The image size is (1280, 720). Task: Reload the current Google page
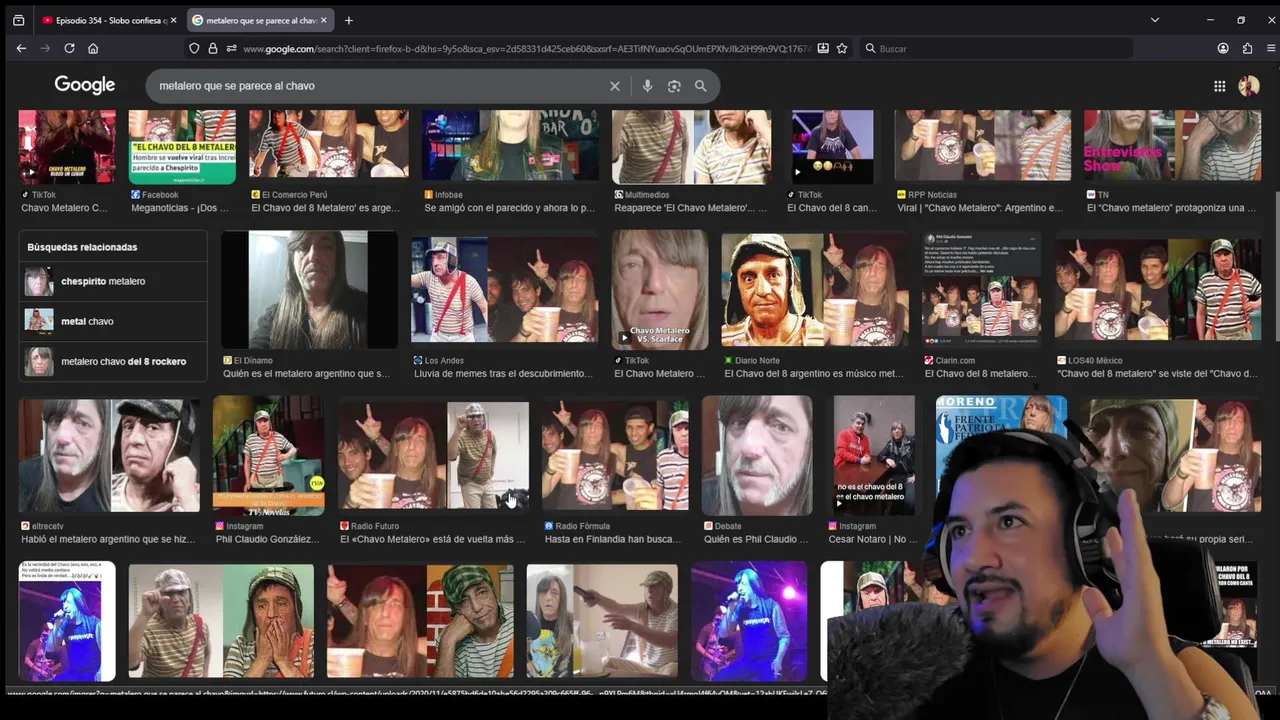(x=69, y=48)
